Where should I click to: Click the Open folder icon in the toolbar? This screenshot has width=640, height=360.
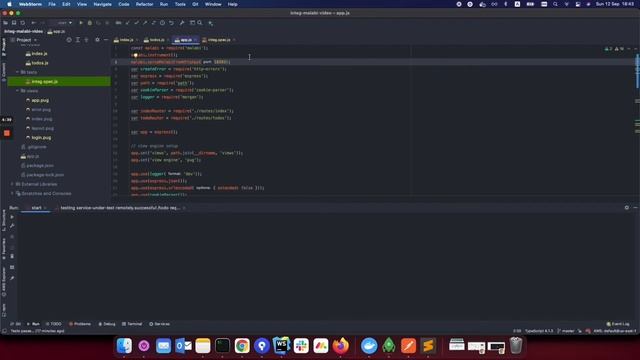[x=6, y=23]
